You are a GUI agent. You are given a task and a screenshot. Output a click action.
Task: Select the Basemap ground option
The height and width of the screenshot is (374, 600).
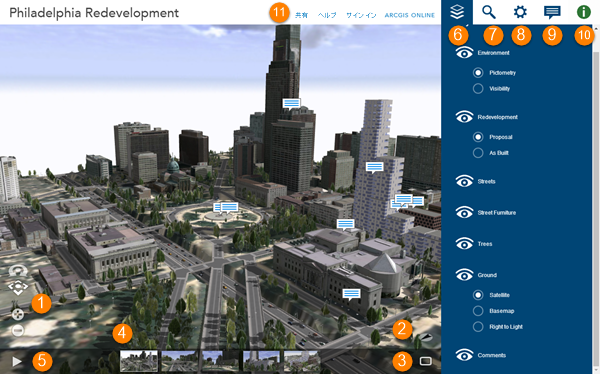478,310
